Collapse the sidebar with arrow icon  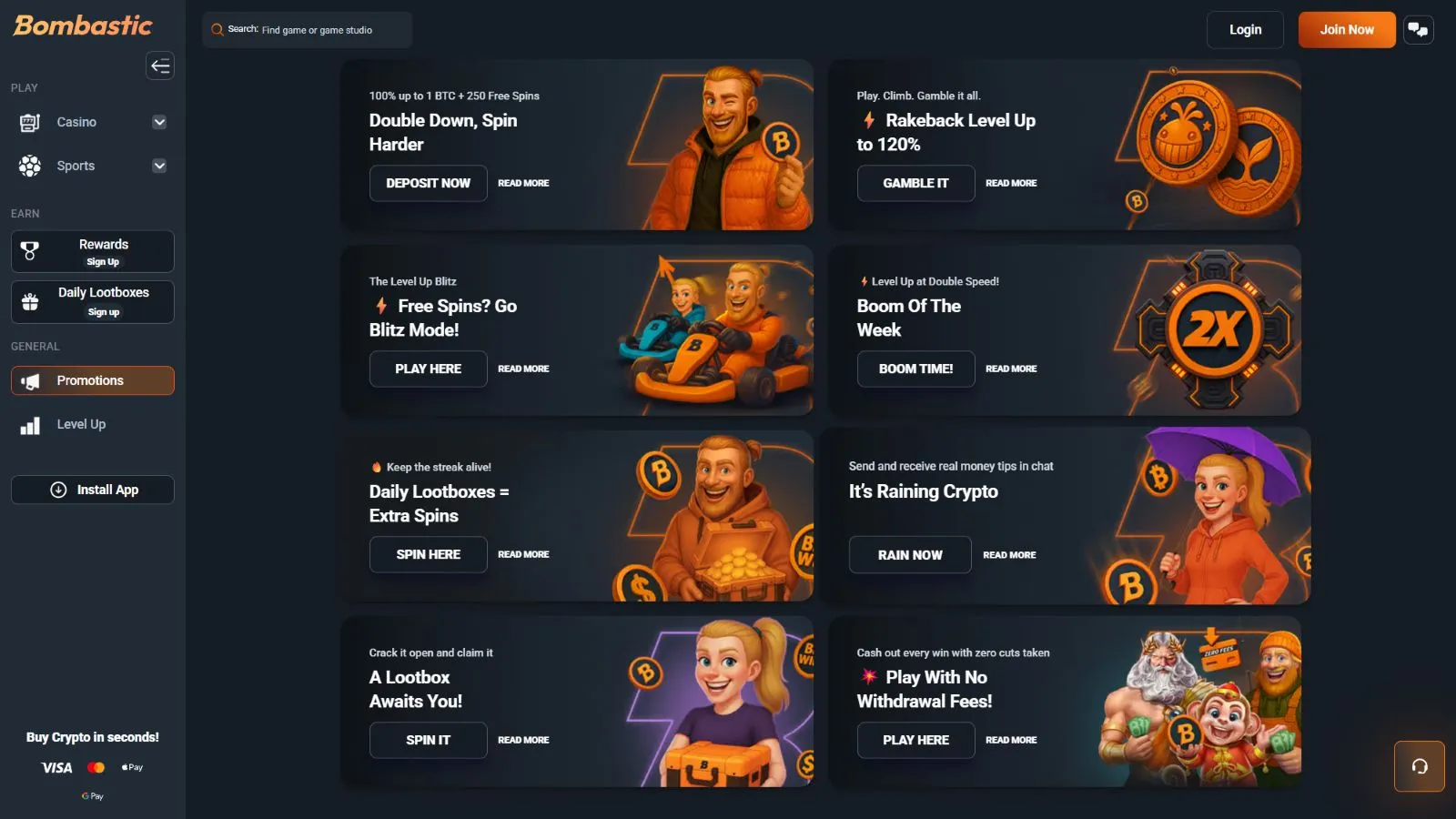[160, 66]
